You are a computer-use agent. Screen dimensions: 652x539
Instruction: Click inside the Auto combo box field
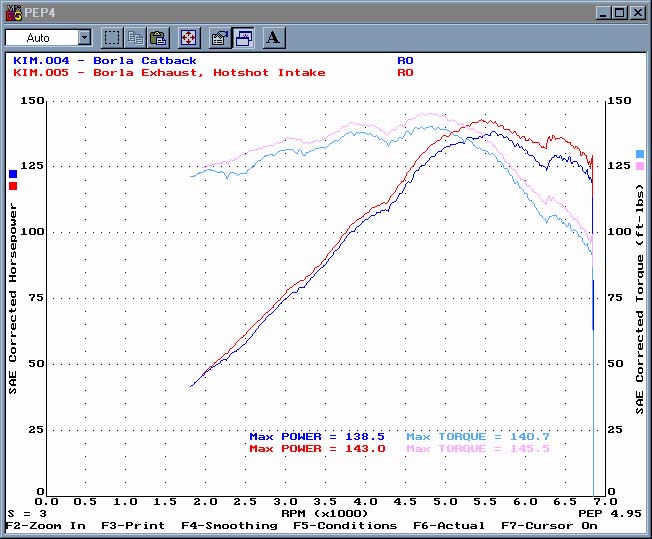tap(42, 38)
